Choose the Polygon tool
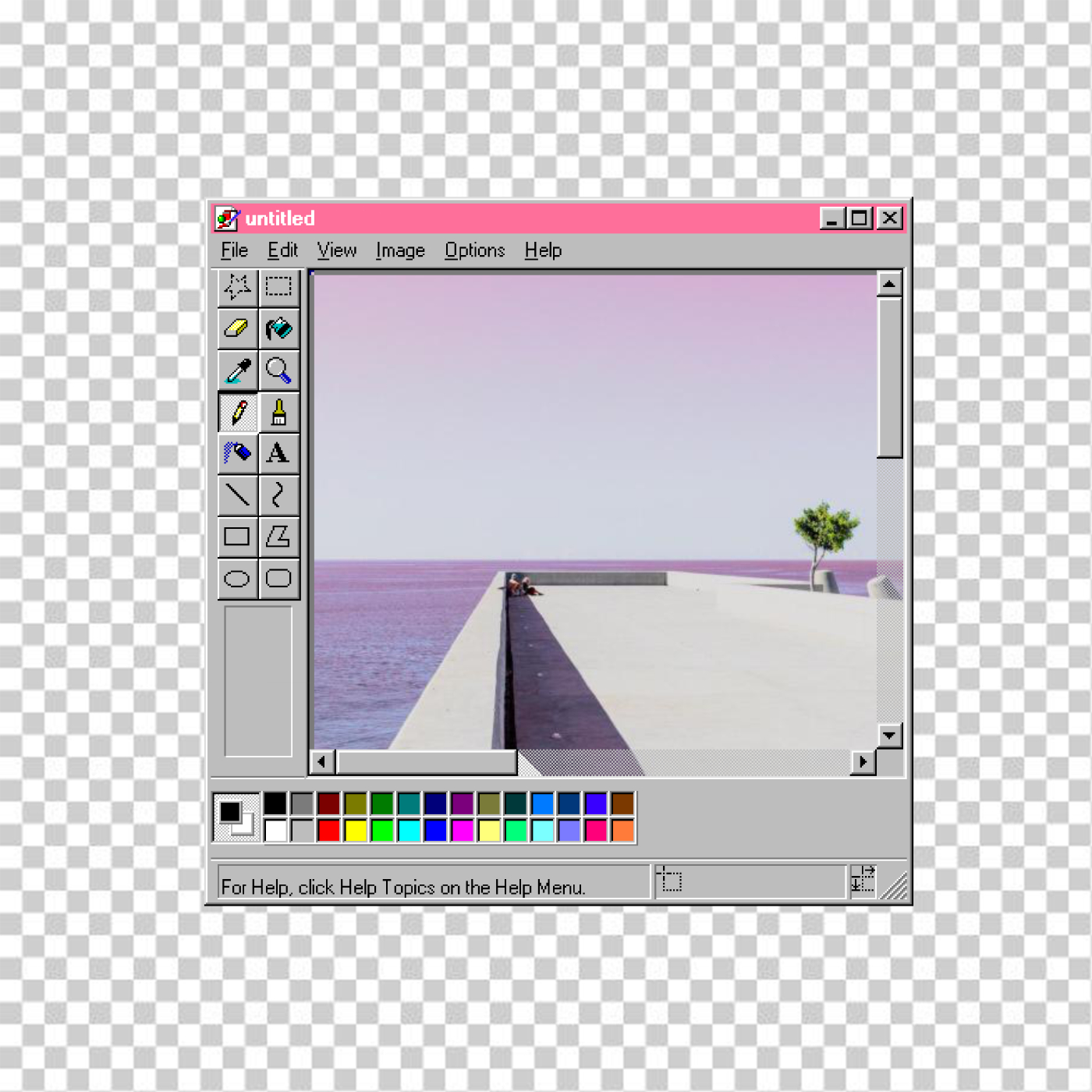The width and height of the screenshot is (1092, 1092). click(x=278, y=537)
